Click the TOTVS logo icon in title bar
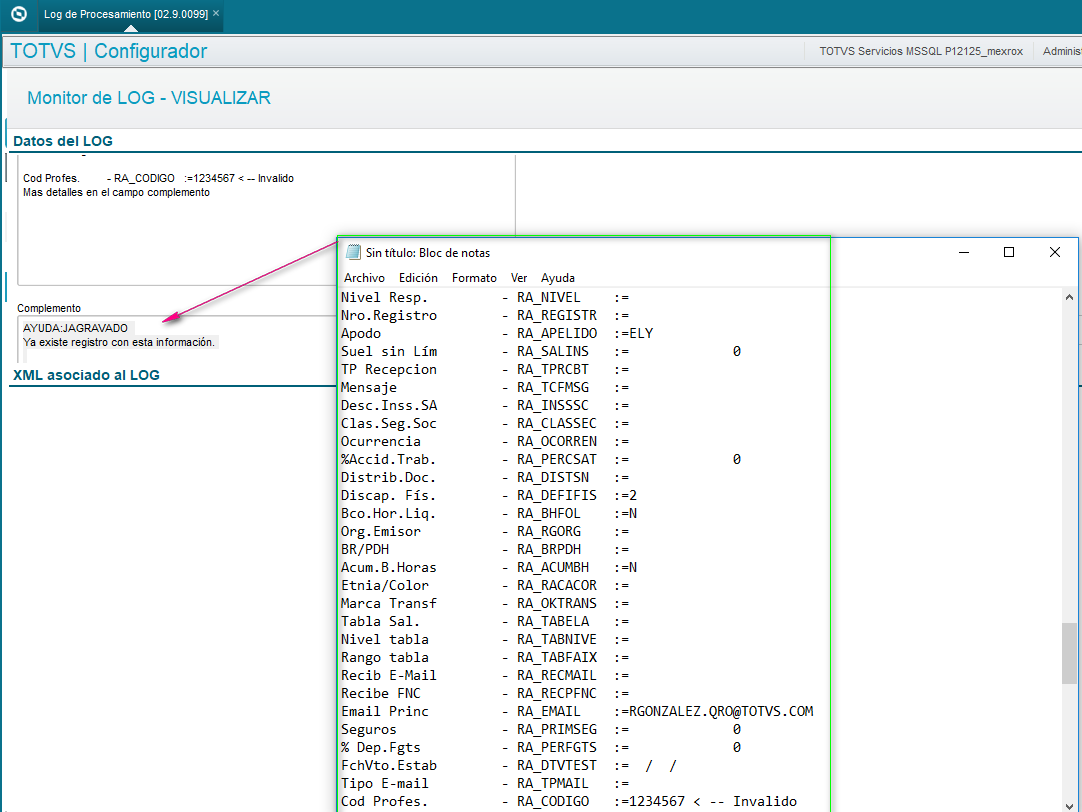Image resolution: width=1082 pixels, height=812 pixels. pos(19,14)
